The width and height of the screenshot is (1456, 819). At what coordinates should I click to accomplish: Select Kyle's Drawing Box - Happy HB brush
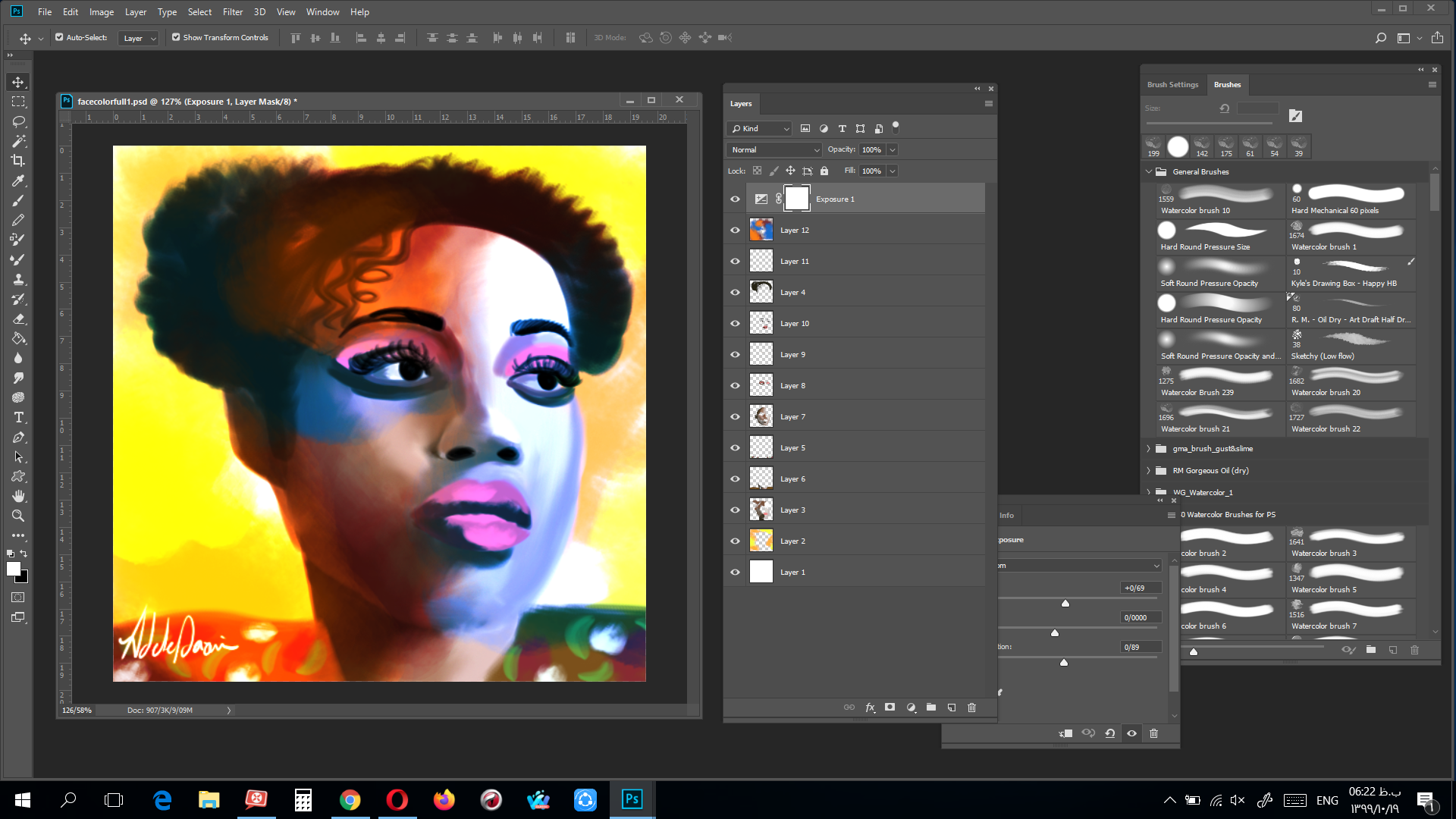pos(1351,273)
